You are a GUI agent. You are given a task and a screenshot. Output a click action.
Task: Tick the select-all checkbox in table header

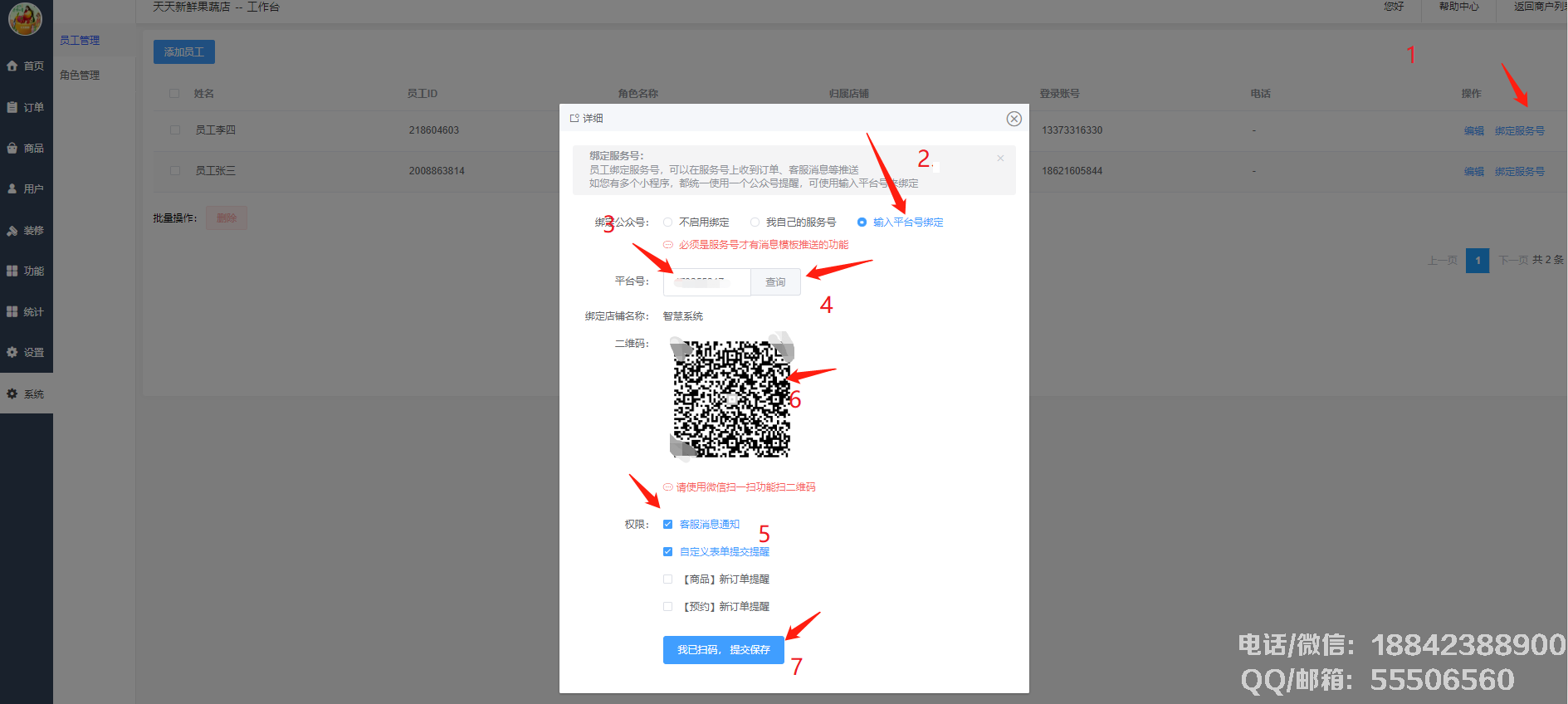click(x=174, y=93)
